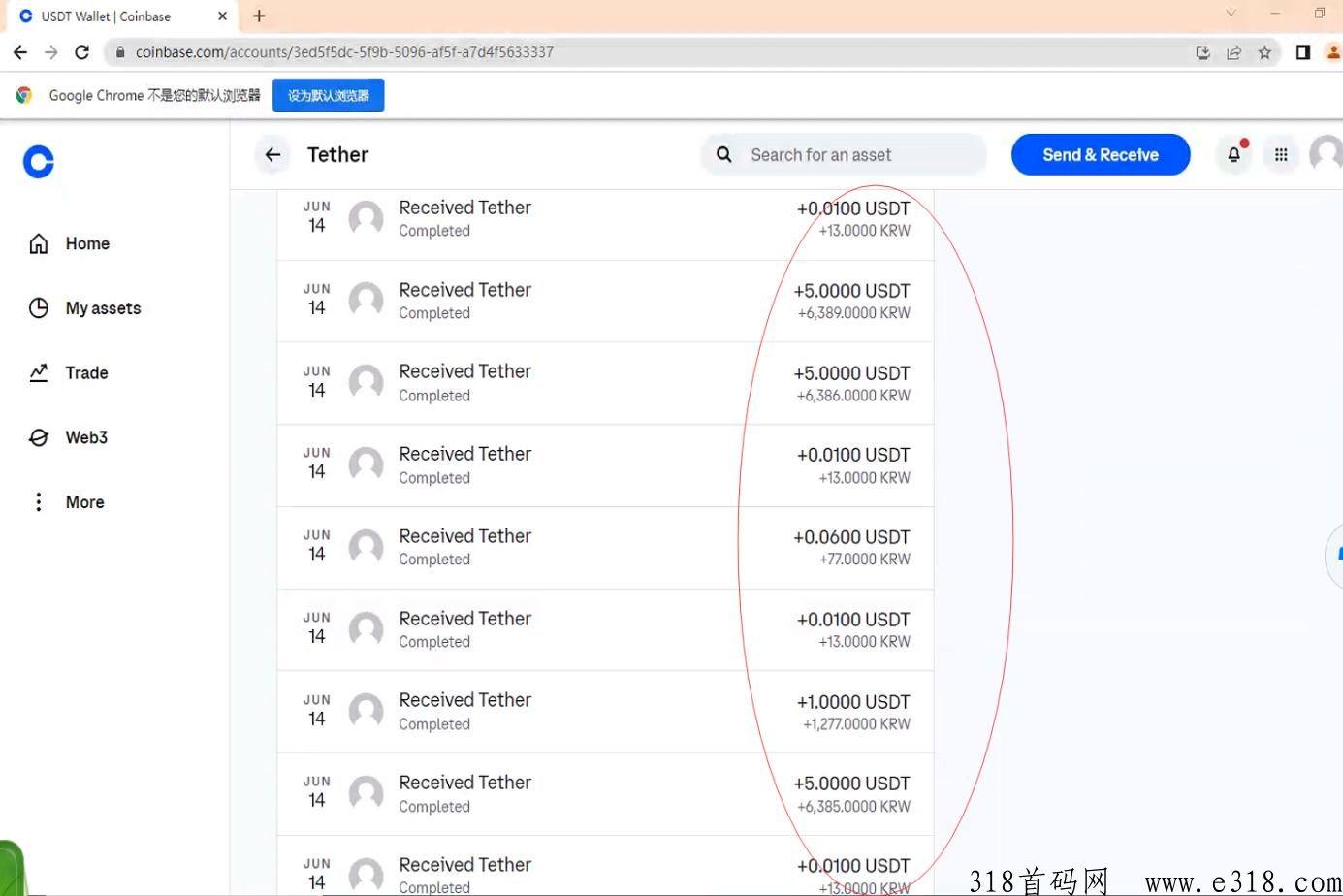Click the Send & Receive button
The image size is (1343, 896).
click(1101, 155)
